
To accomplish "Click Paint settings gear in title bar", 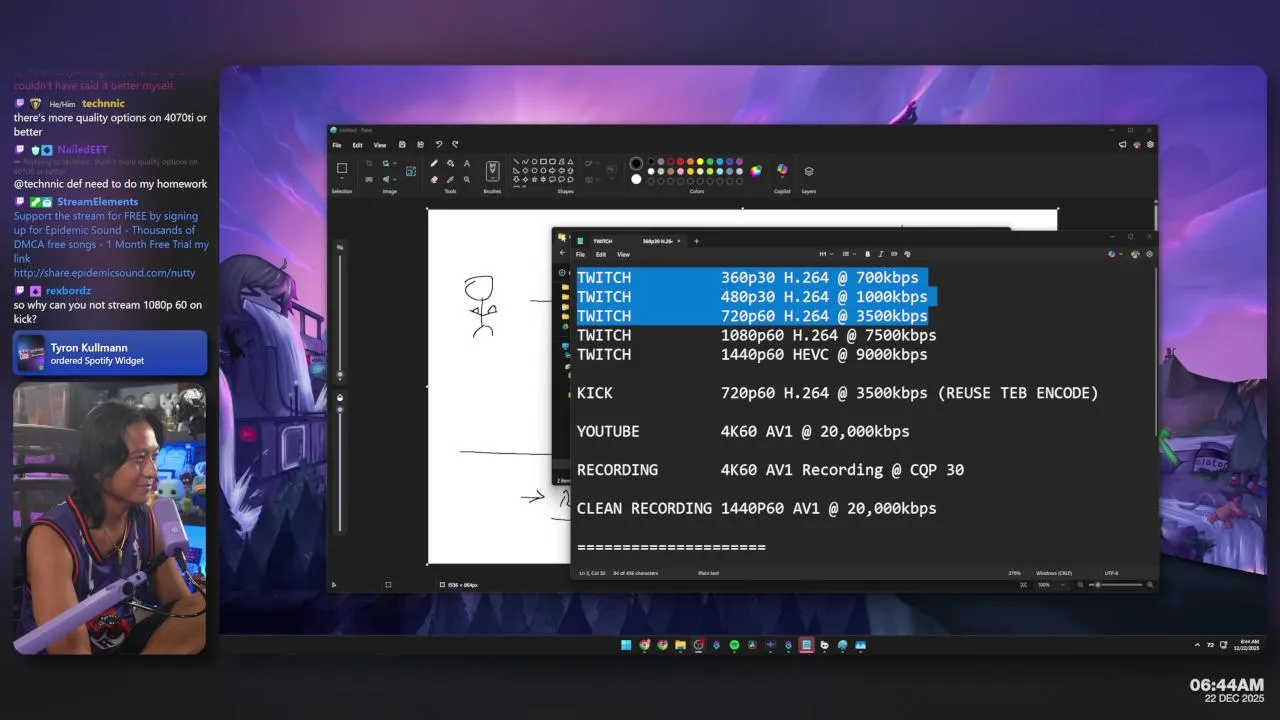I will point(1150,145).
